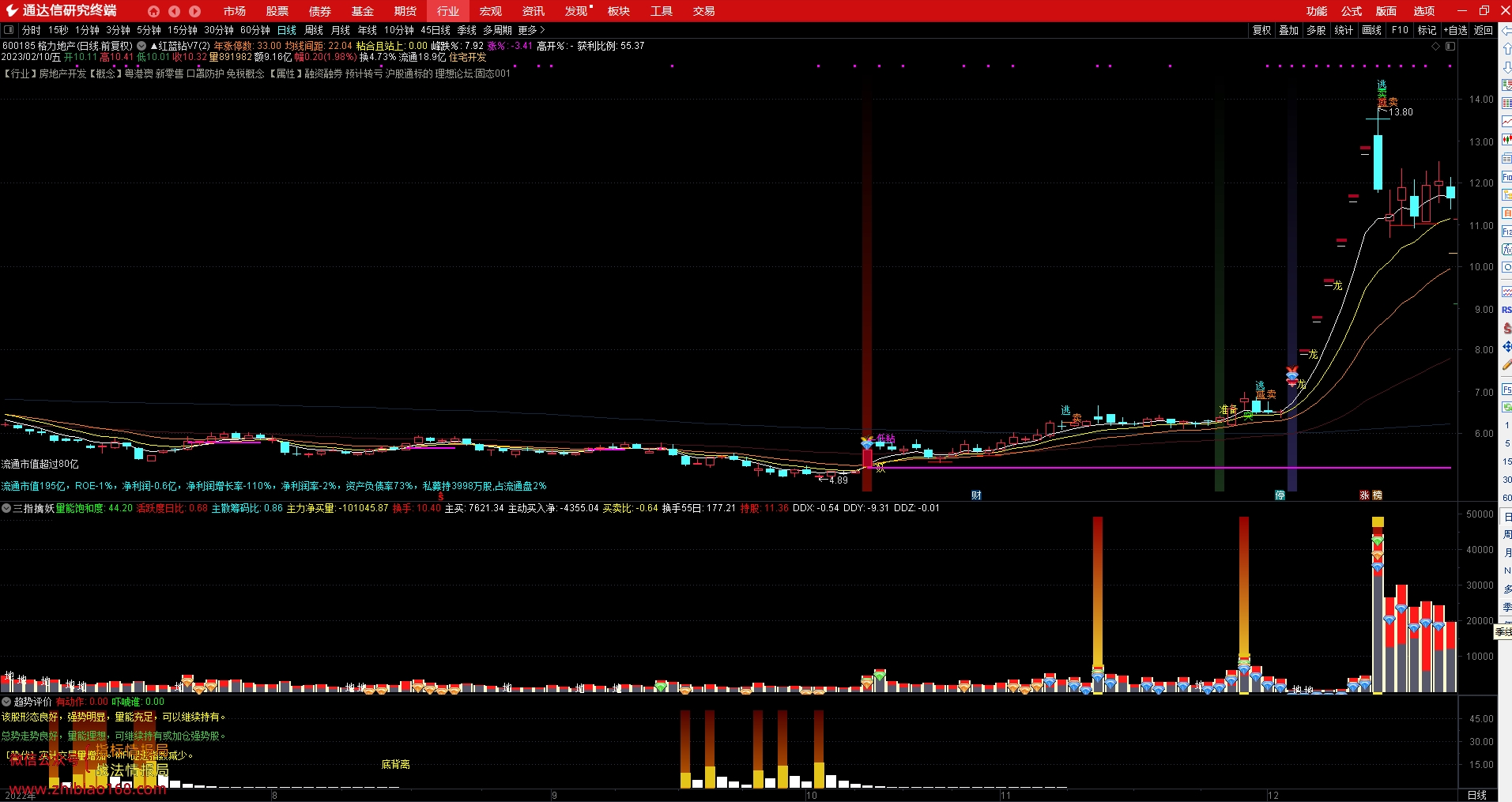Click the 通达信 logo icon

(12, 10)
